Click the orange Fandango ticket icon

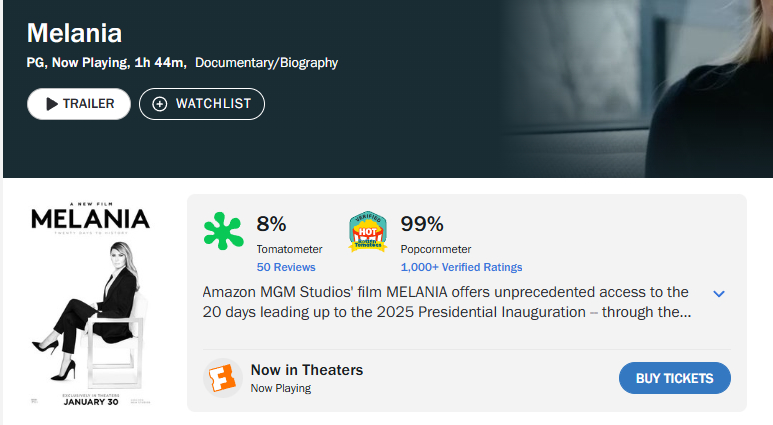[221, 378]
